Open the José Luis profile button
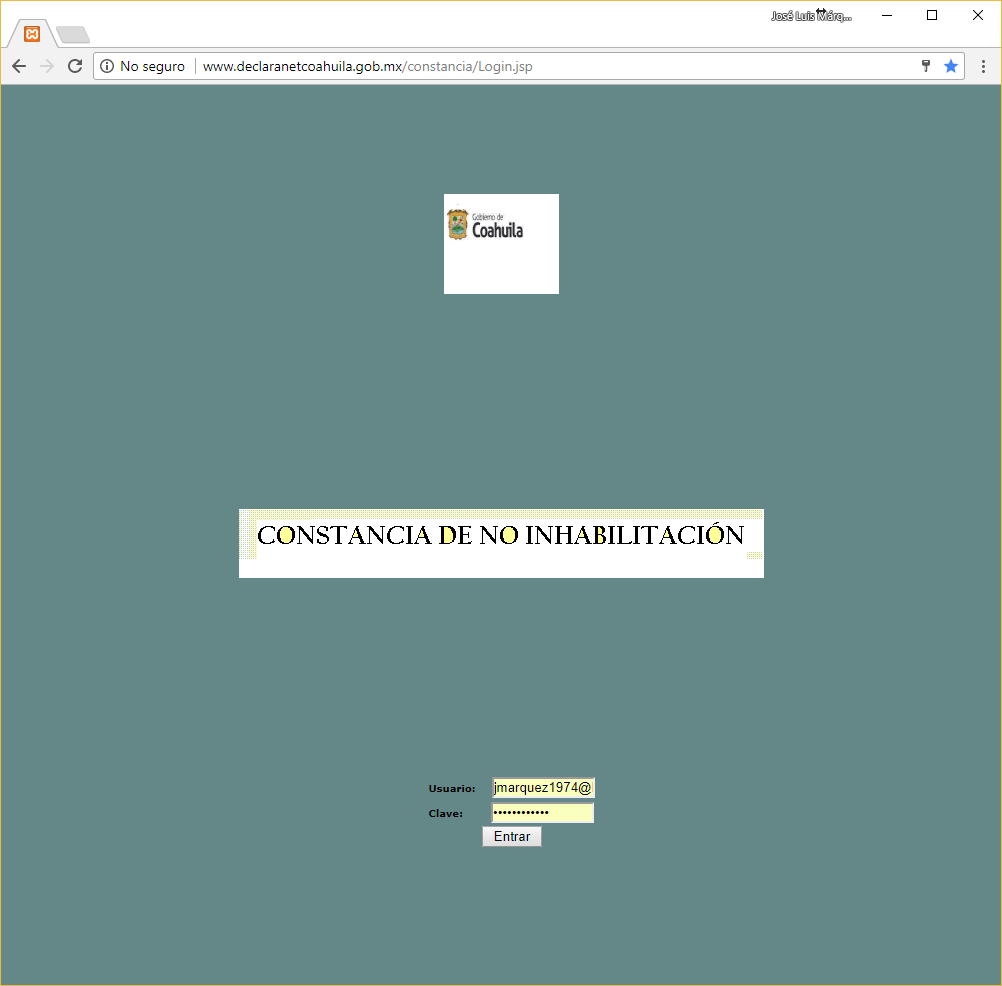The height and width of the screenshot is (986, 1002). (811, 16)
